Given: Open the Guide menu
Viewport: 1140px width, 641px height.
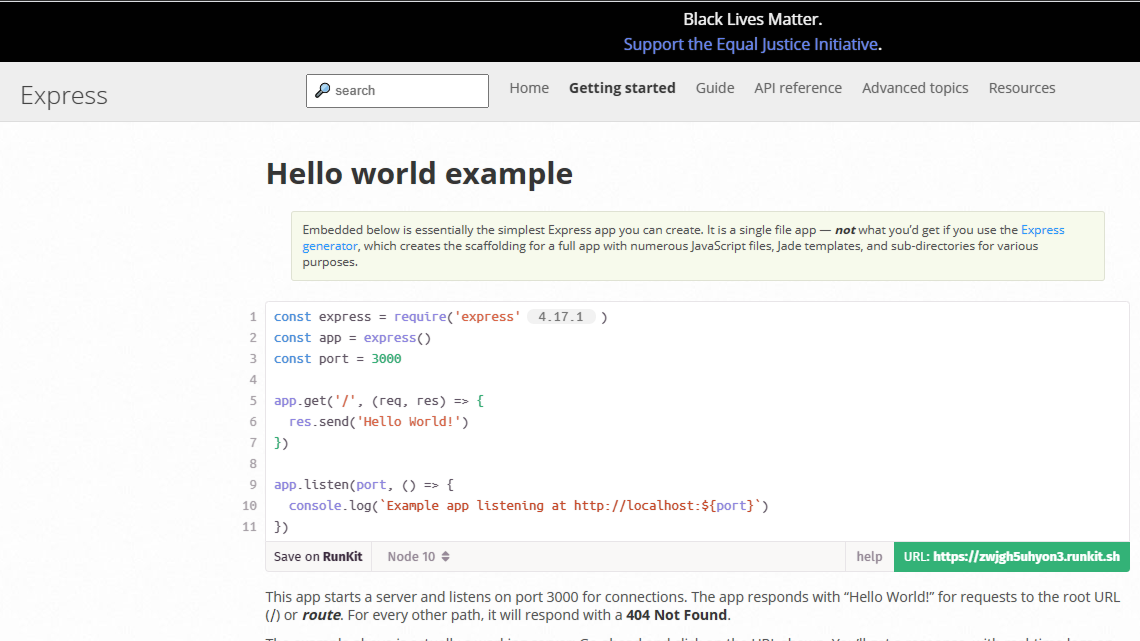Looking at the screenshot, I should (715, 88).
